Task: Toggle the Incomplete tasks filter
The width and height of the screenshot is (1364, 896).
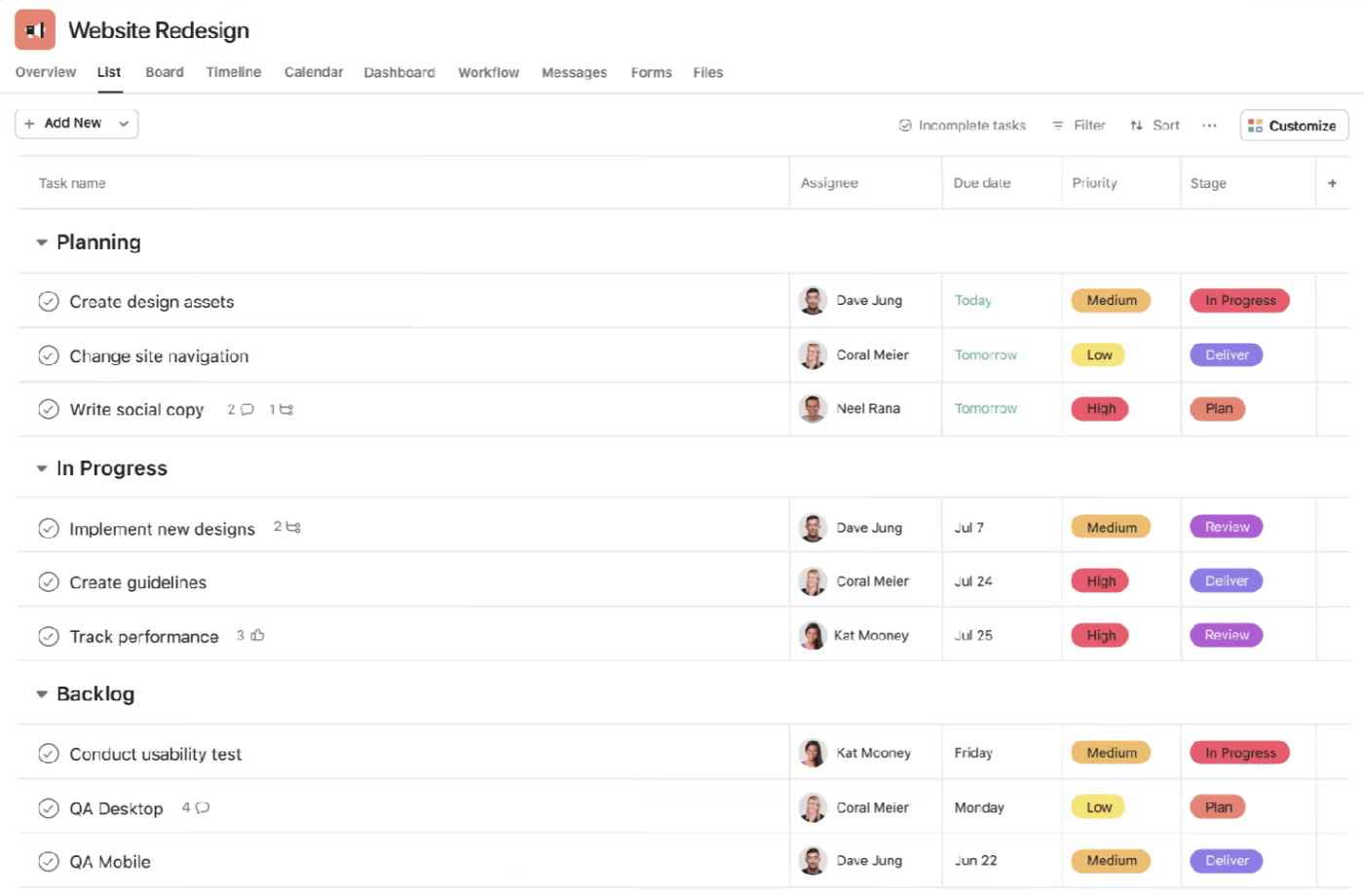Action: click(963, 125)
